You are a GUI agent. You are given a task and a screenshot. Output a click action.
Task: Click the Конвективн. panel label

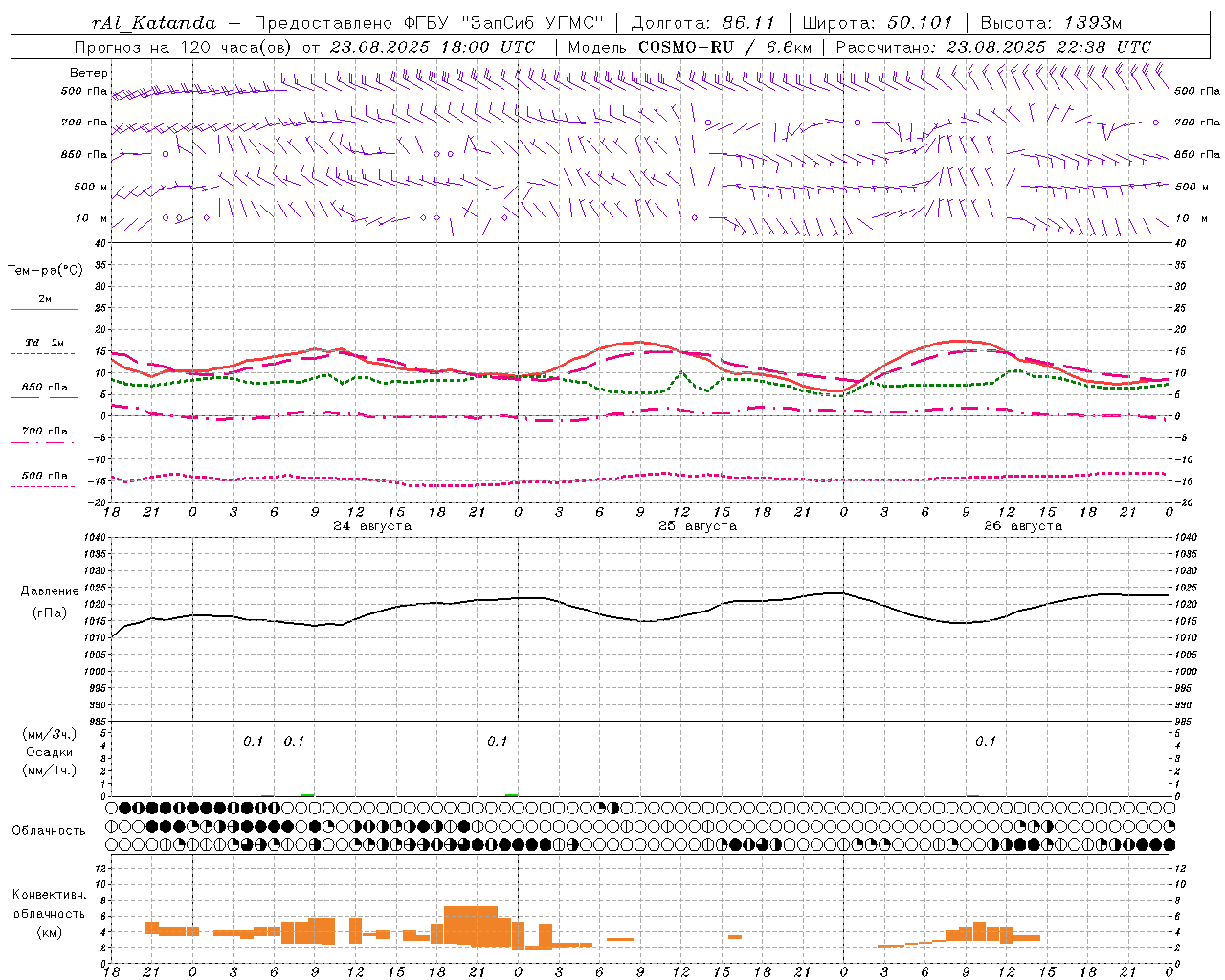tap(50, 895)
